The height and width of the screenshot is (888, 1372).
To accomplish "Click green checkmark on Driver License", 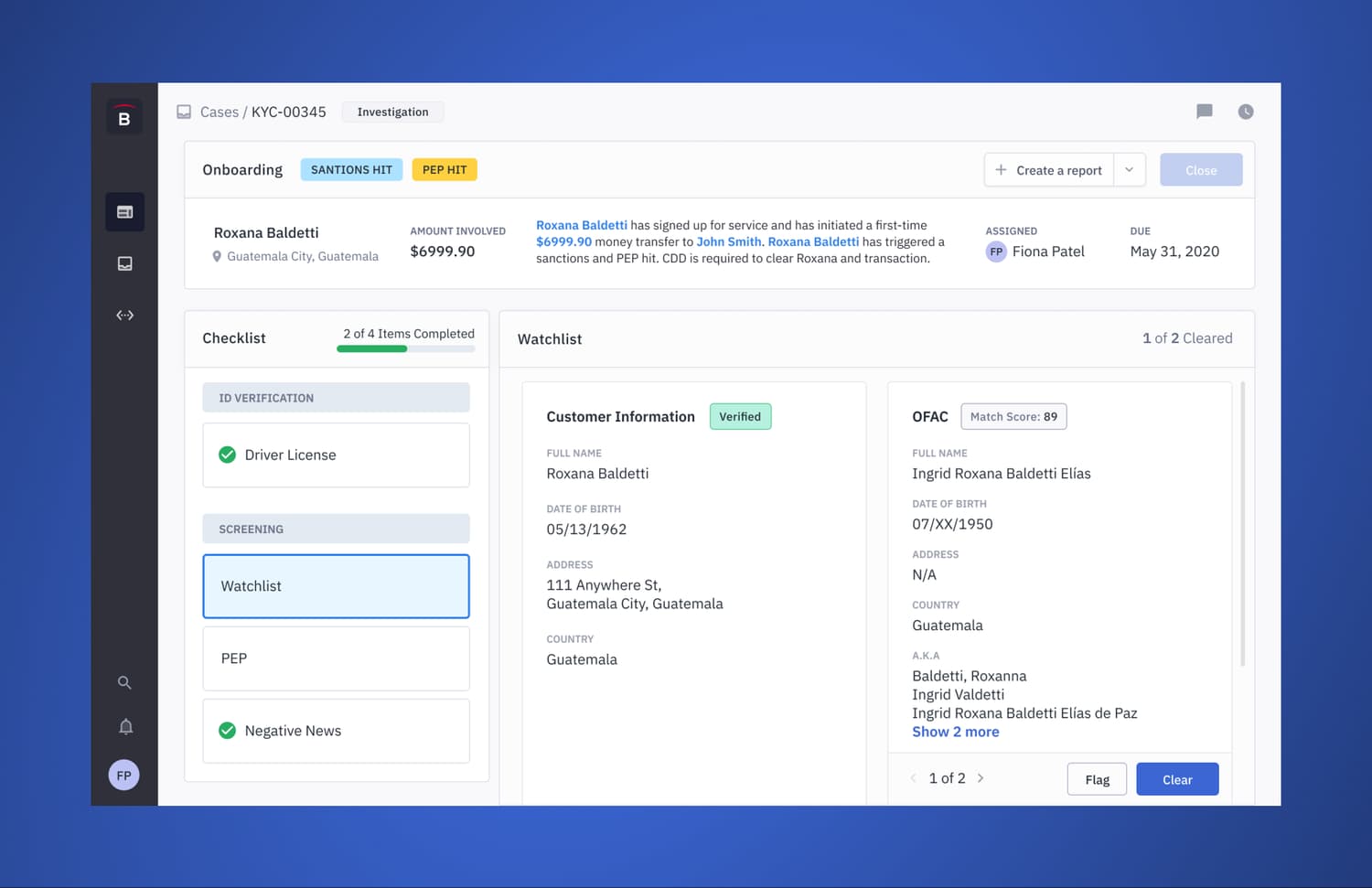I will point(227,455).
